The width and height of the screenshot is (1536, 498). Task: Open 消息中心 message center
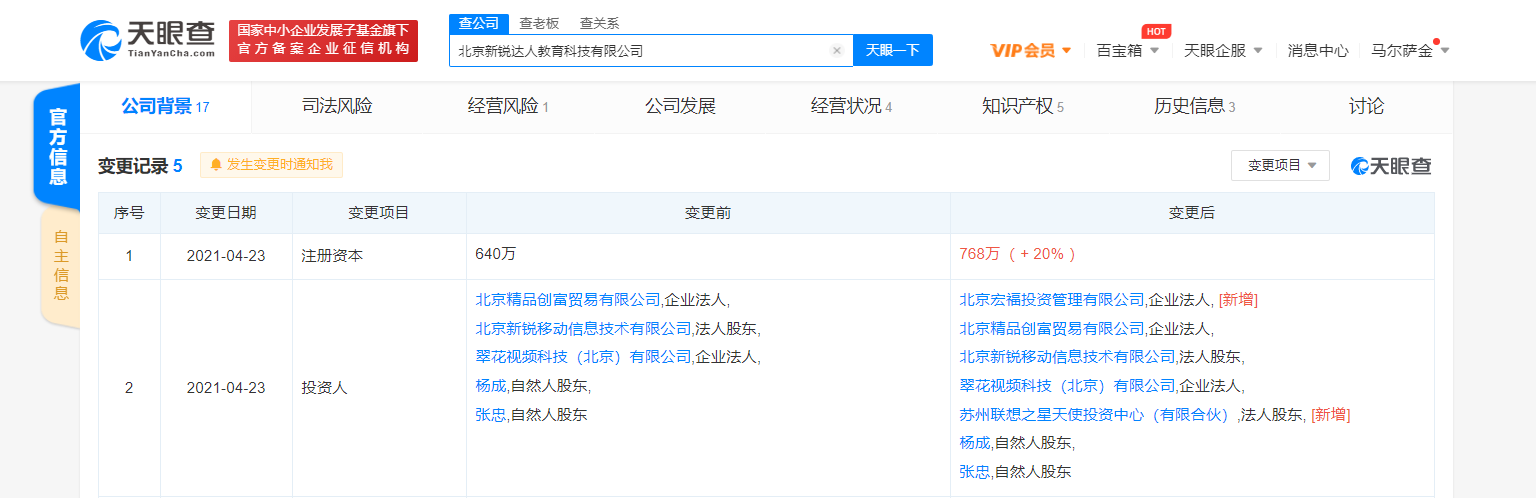[x=1318, y=50]
